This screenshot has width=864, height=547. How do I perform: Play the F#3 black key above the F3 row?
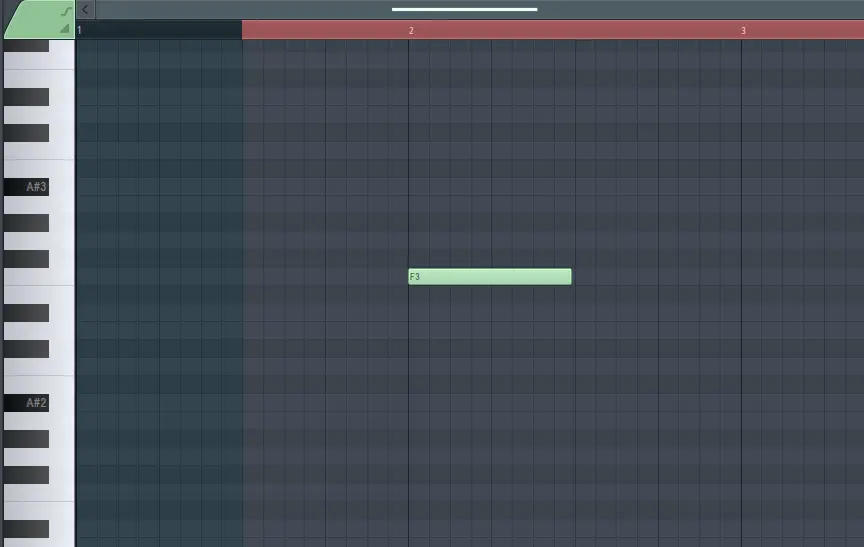(26, 259)
